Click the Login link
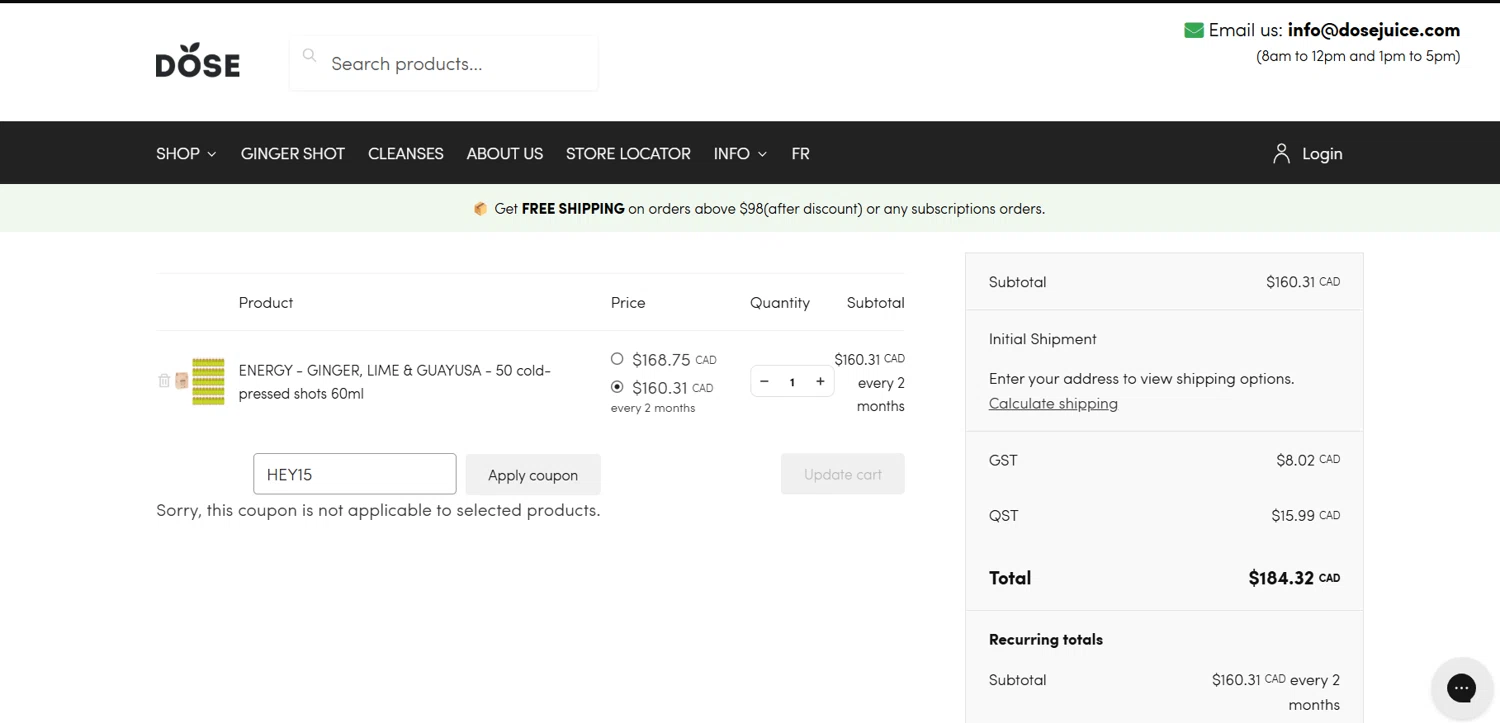 1322,153
